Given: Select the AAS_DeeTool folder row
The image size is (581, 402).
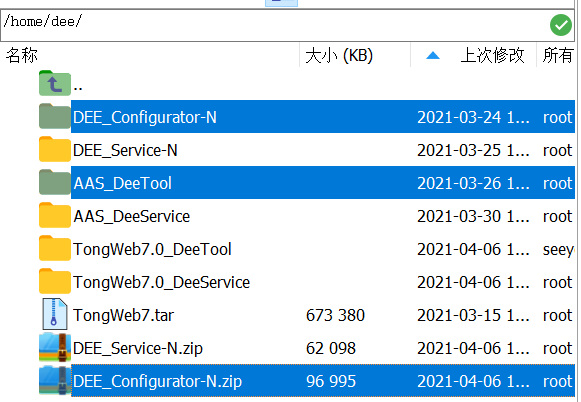Looking at the screenshot, I should click(323, 183).
